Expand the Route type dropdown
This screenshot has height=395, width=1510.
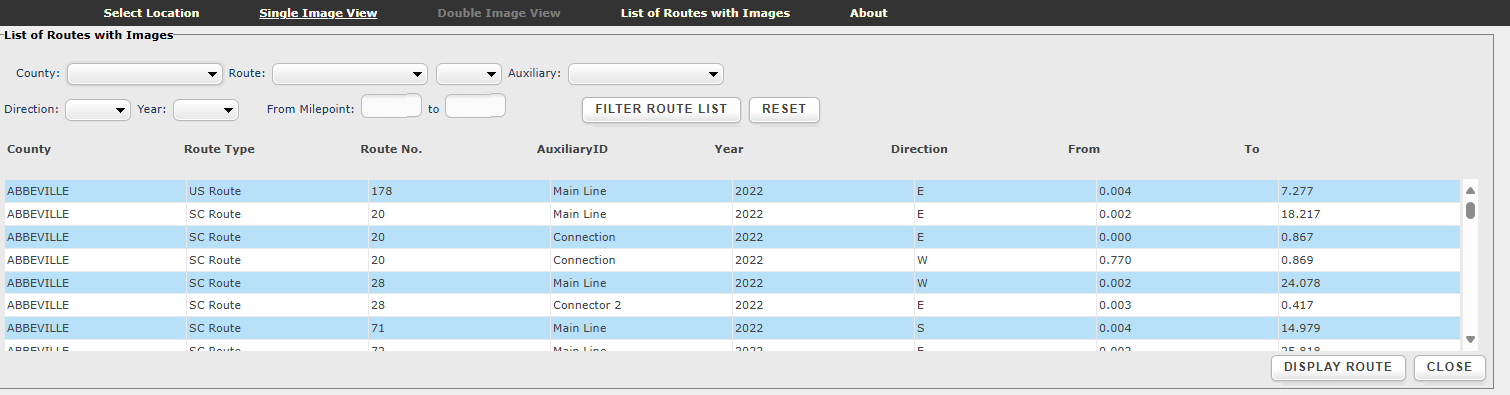pos(351,74)
